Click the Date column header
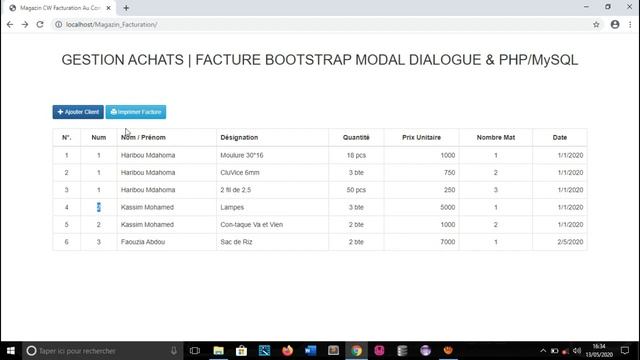This screenshot has width=640, height=360. coord(560,138)
